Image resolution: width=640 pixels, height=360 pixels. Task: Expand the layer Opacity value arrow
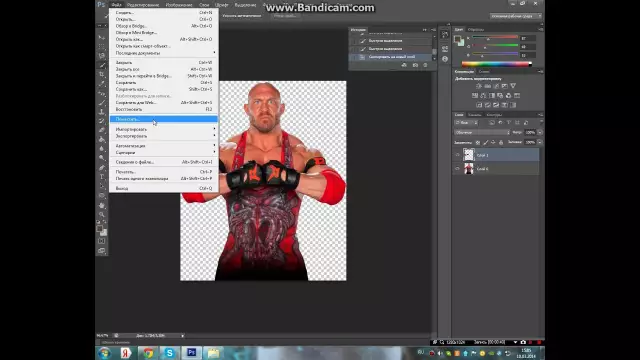pyautogui.click(x=540, y=133)
